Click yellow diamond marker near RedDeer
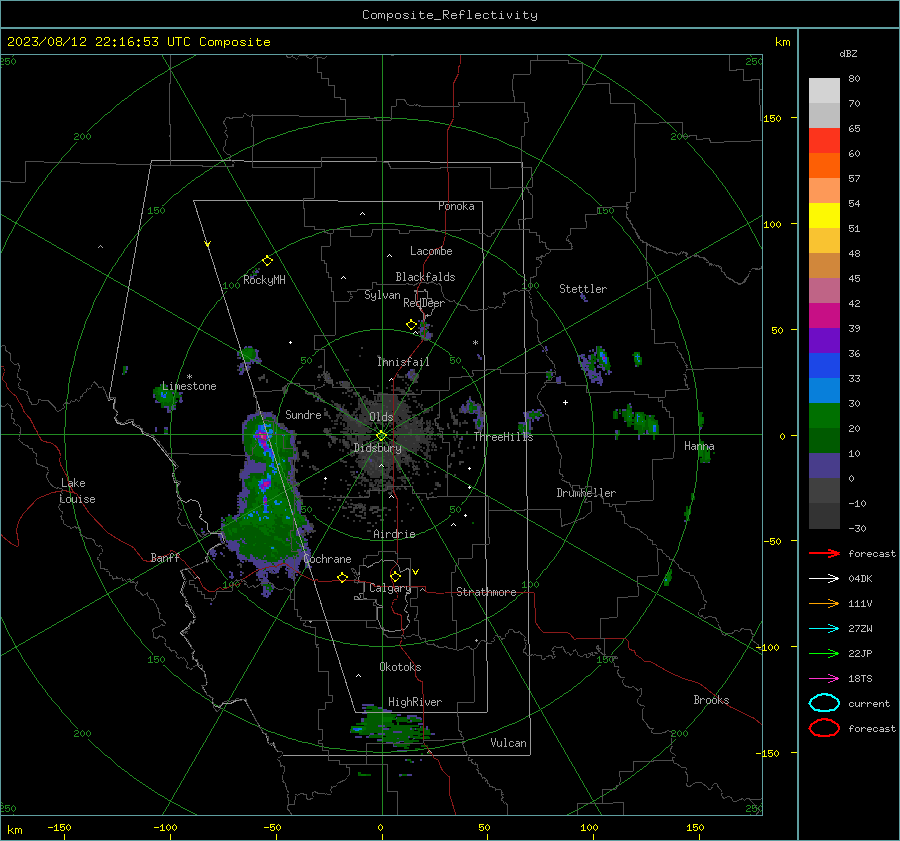This screenshot has width=900, height=841. (412, 325)
